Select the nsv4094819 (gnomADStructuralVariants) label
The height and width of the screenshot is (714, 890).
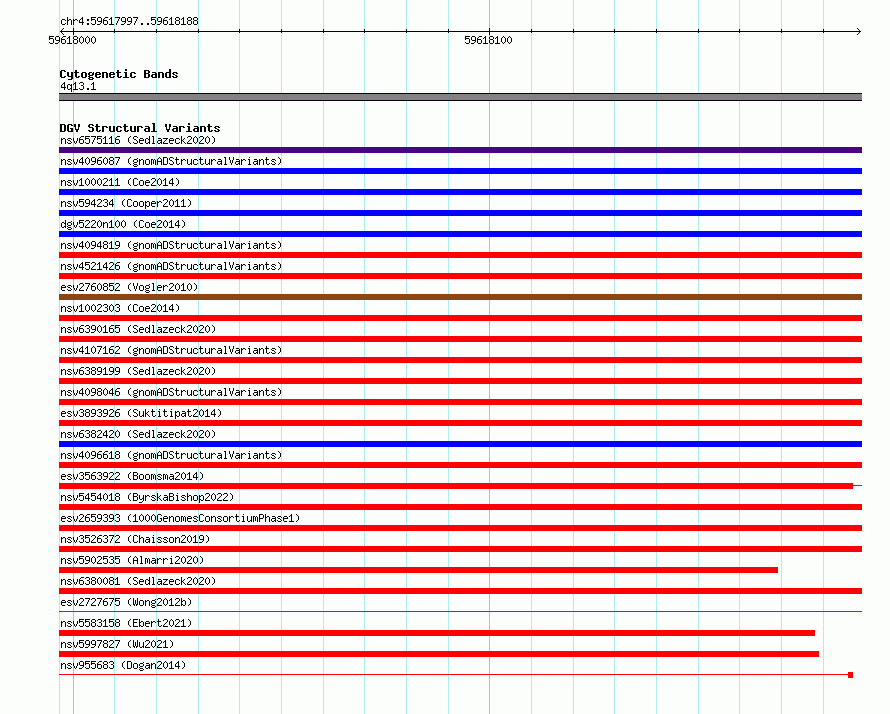[171, 245]
